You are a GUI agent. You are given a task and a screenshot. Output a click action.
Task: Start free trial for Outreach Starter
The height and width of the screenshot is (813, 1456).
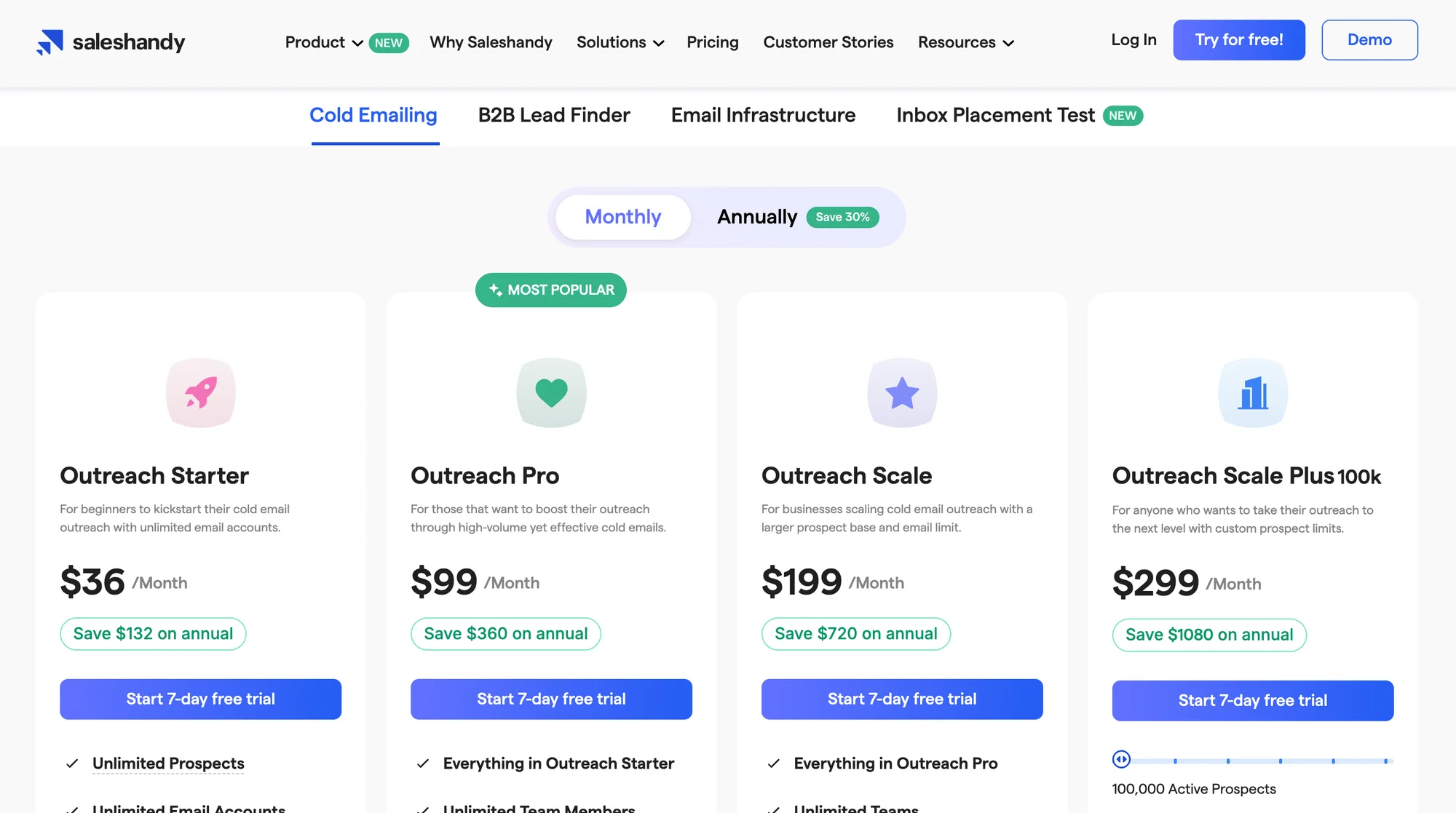coord(200,699)
